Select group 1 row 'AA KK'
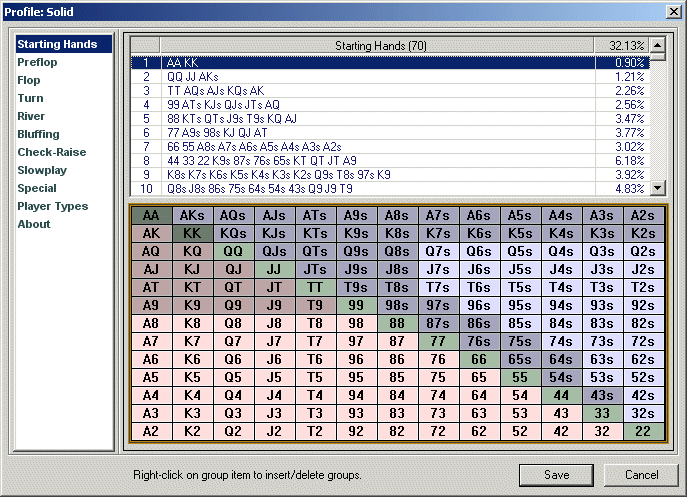Viewport: 687px width, 497px height. pos(390,63)
